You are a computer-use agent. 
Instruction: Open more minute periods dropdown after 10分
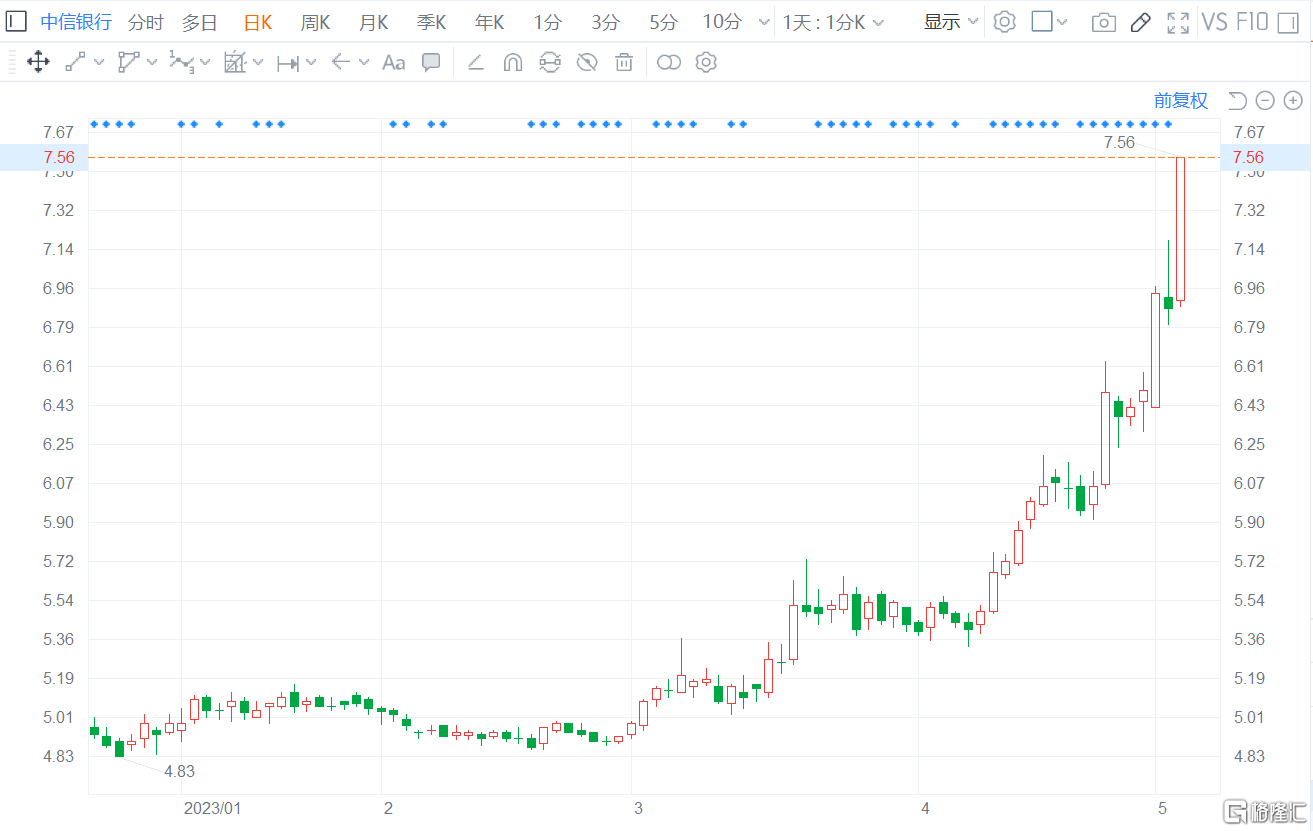tap(764, 22)
